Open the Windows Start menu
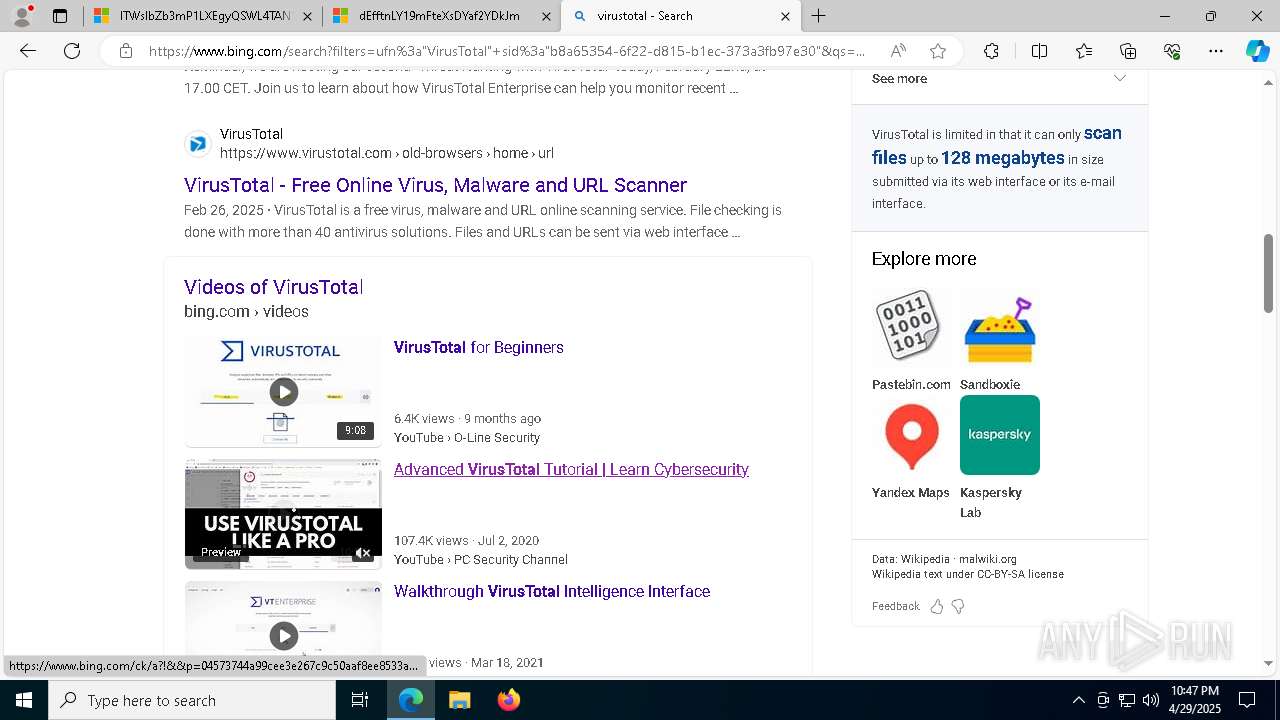Viewport: 1280px width, 720px height. 24,700
